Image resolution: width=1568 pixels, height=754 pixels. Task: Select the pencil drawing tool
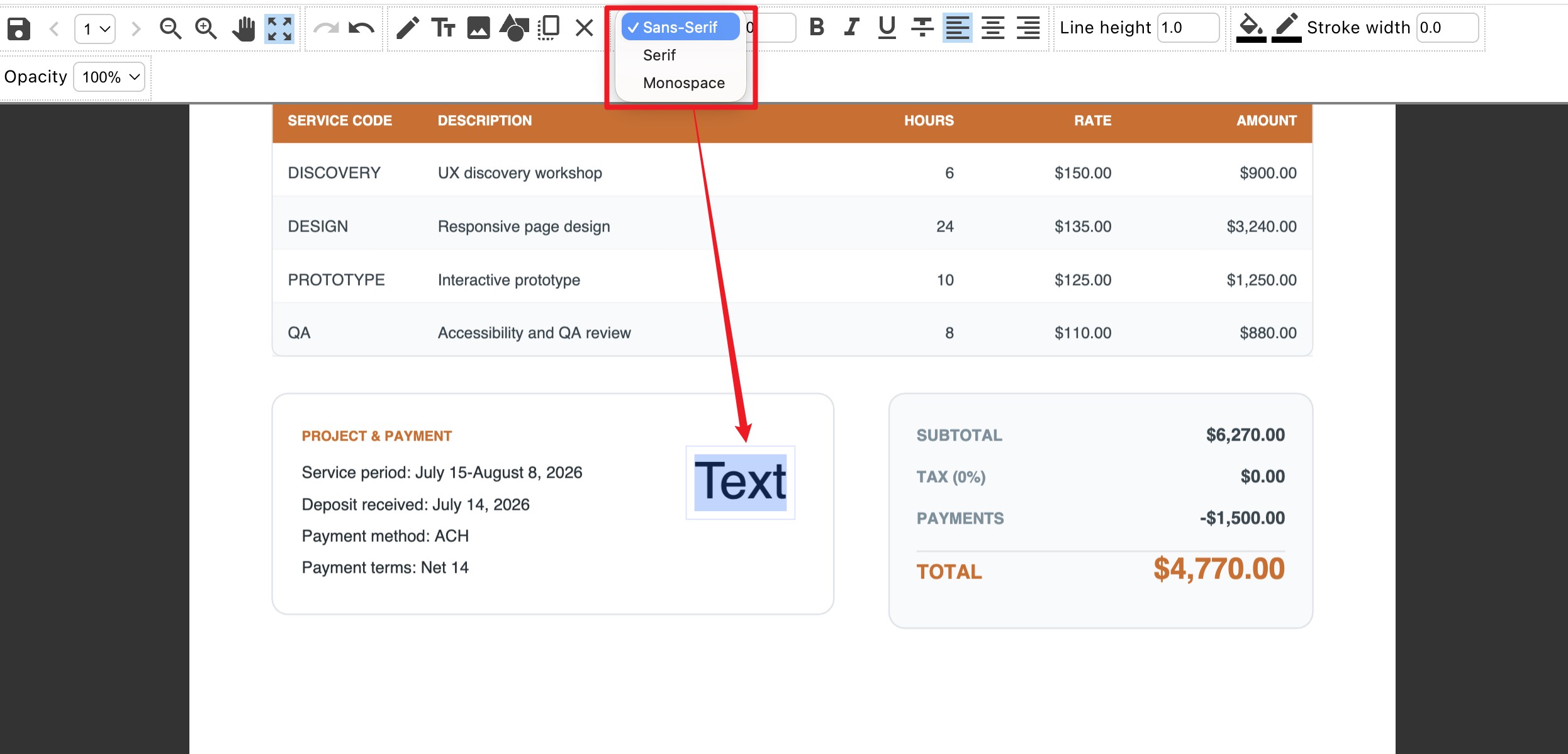click(408, 28)
